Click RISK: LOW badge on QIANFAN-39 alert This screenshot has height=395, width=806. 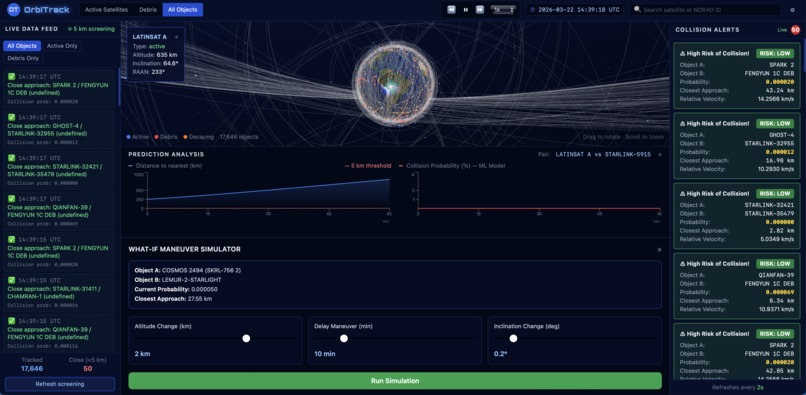775,264
